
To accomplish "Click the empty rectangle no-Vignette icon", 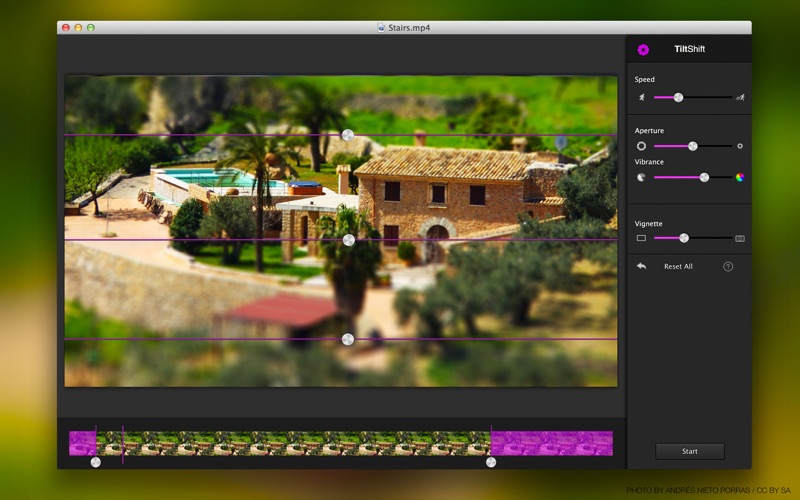I will 641,238.
